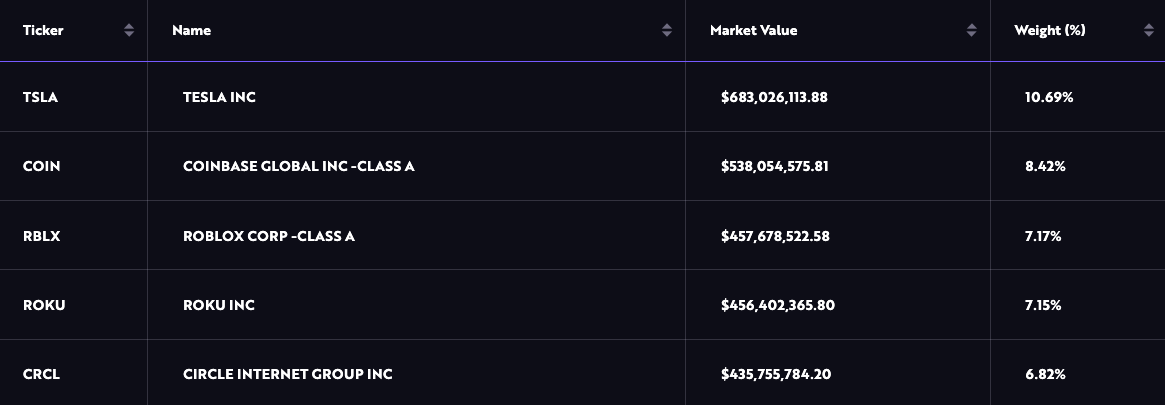Click Tesla market value $683,026,113.88
The width and height of the screenshot is (1165, 405).
[774, 98]
